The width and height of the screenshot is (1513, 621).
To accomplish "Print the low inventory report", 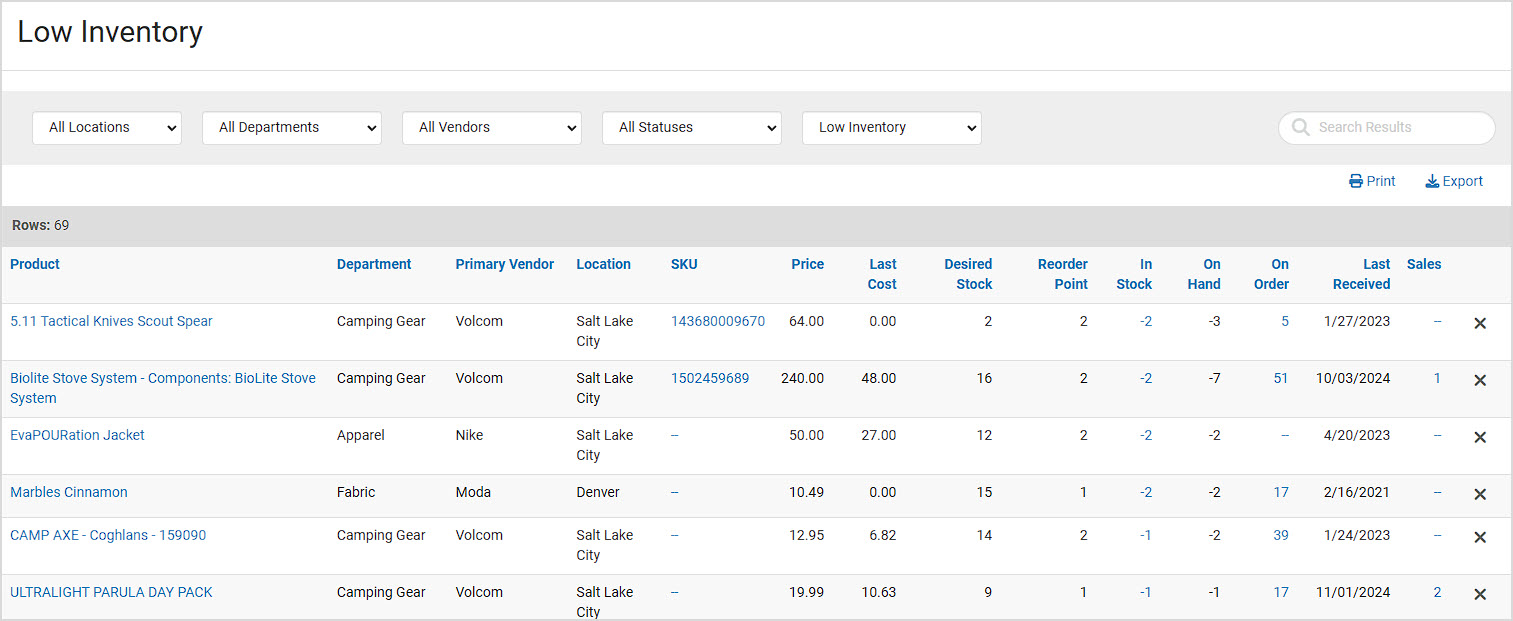I will click(1372, 181).
